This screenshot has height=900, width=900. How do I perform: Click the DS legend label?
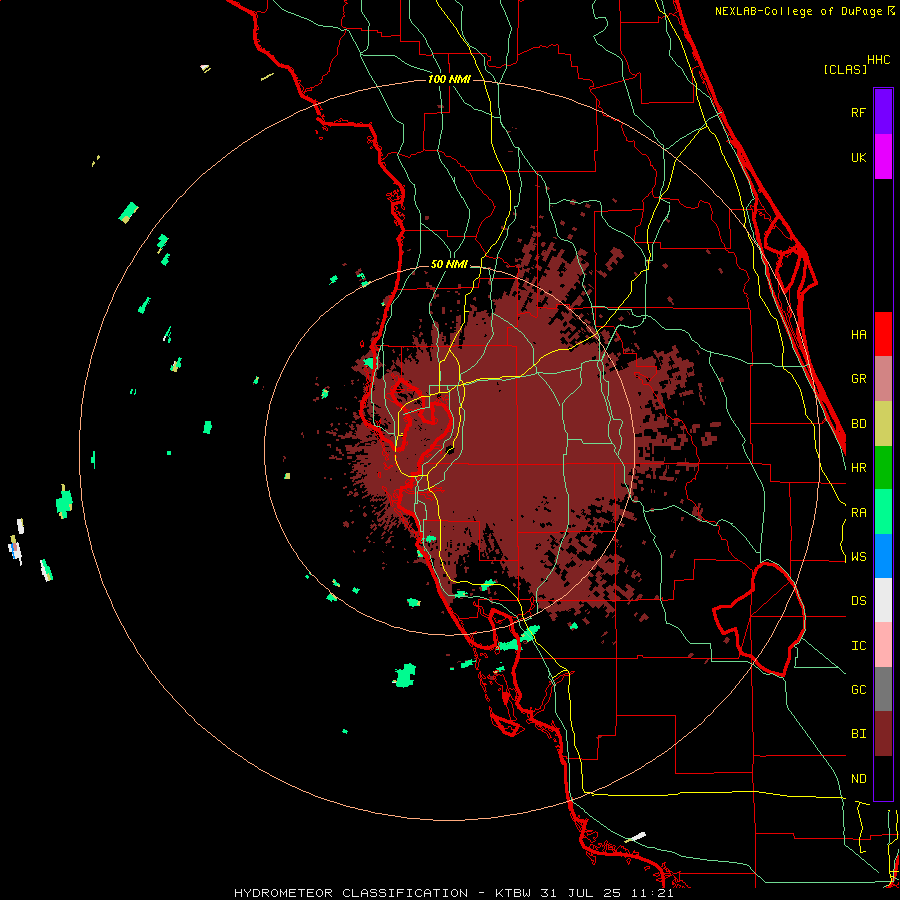tap(858, 601)
